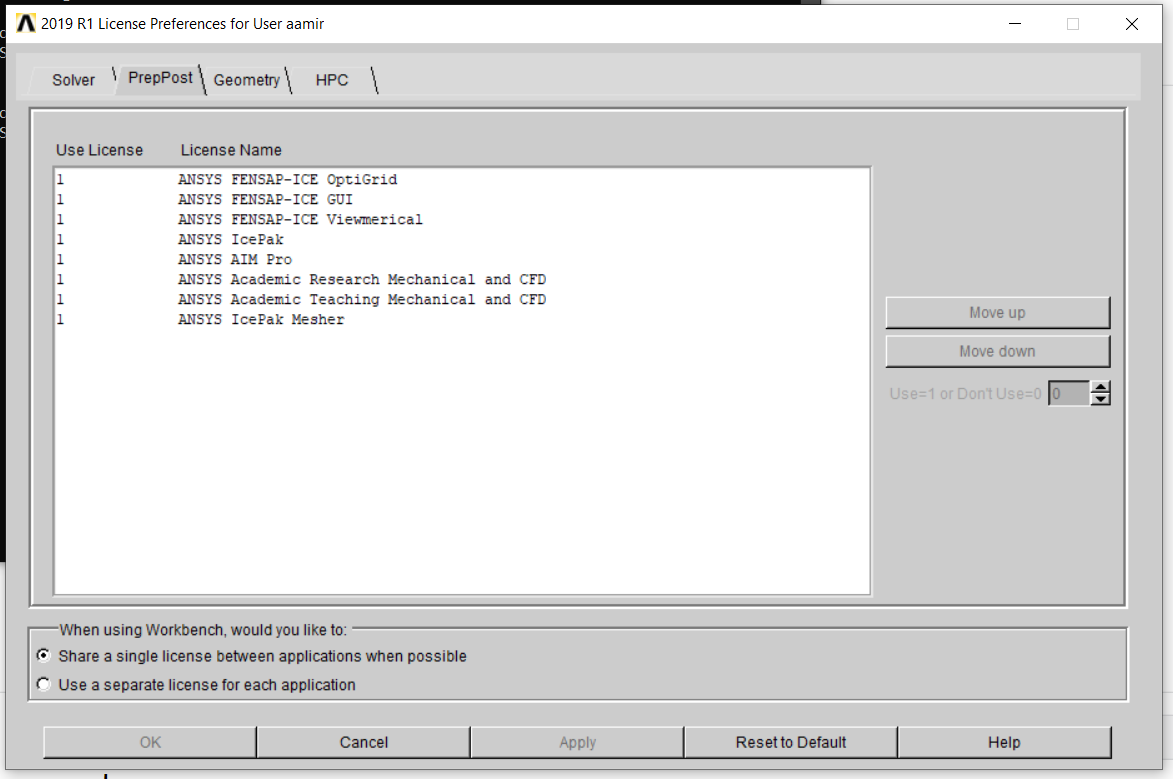Select using a separate license for each application

[x=42, y=684]
